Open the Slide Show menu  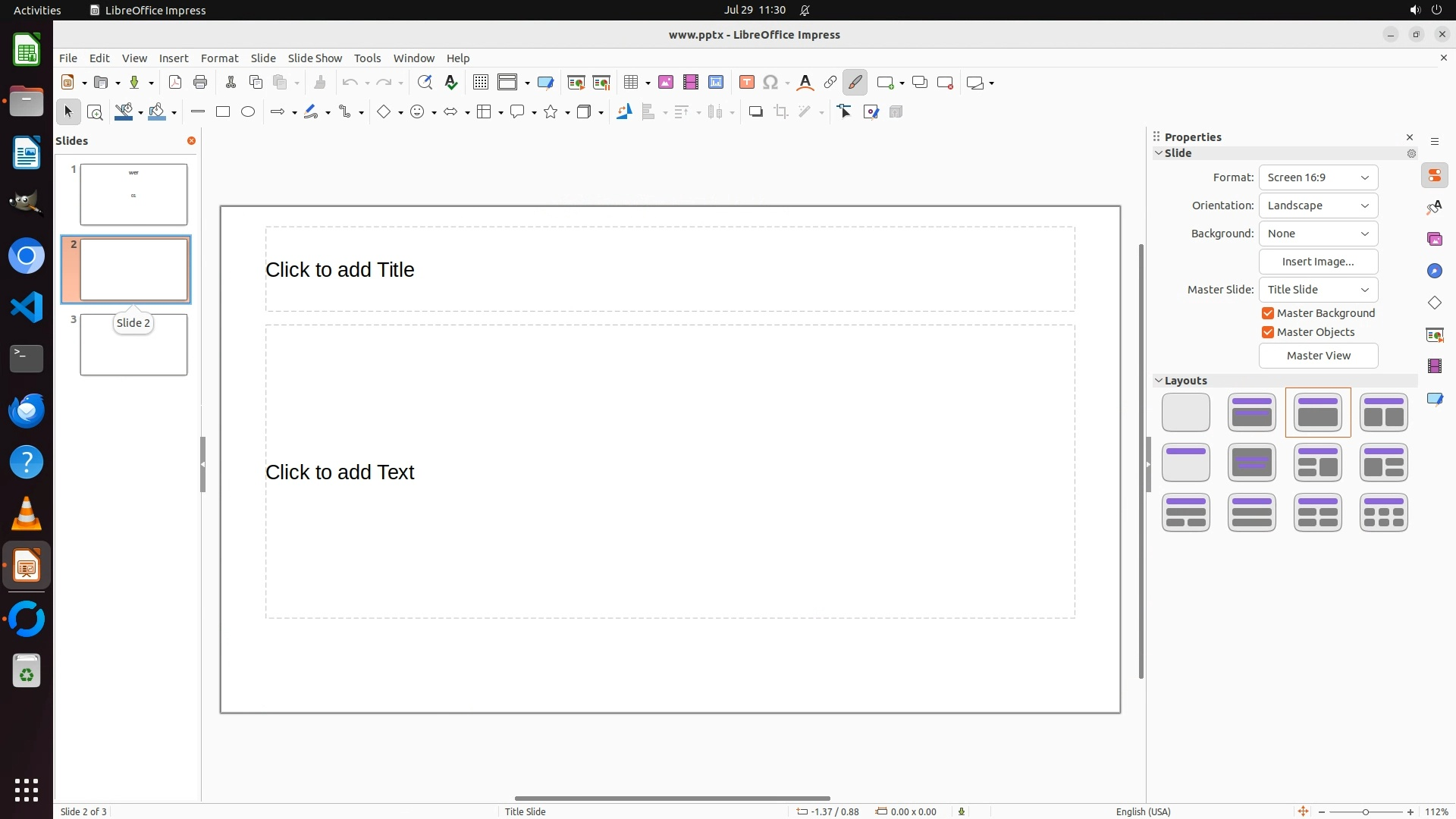pyautogui.click(x=315, y=58)
